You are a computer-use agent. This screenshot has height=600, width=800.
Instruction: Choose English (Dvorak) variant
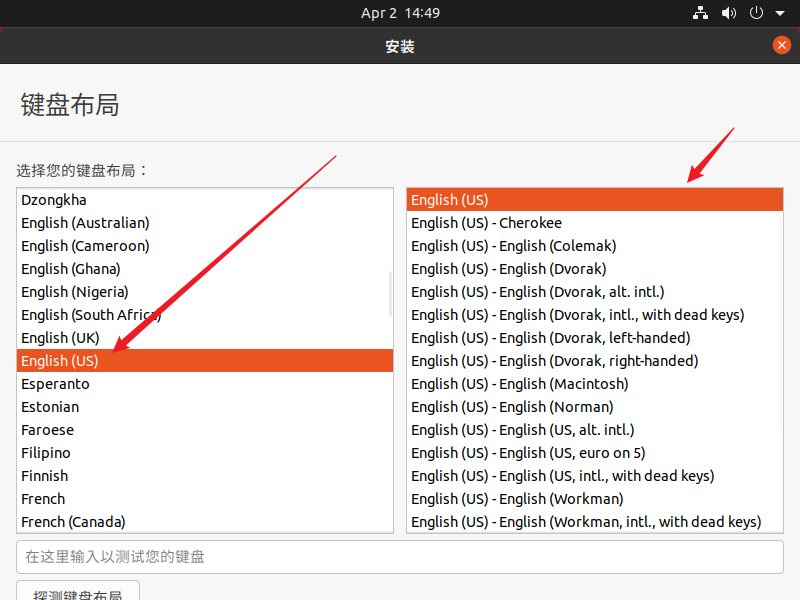[x=595, y=269]
